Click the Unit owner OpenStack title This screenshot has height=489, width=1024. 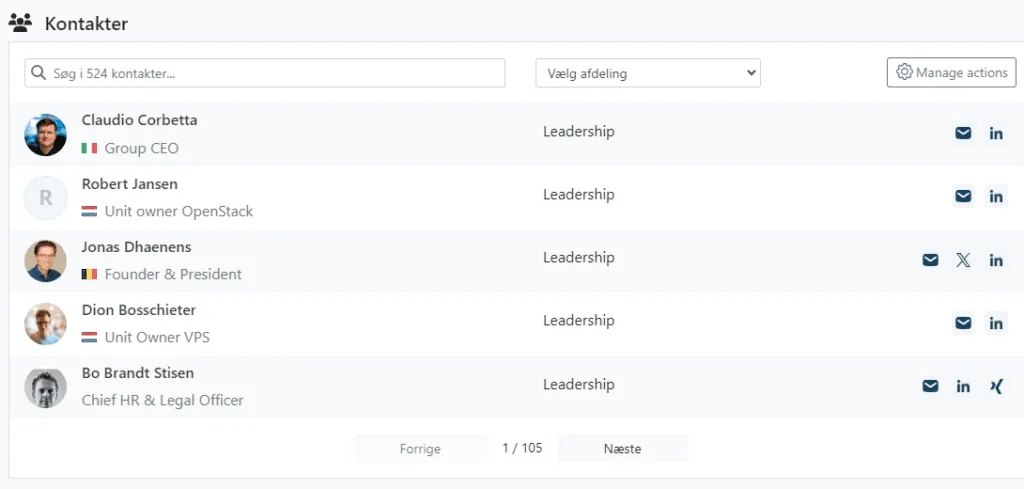(179, 212)
